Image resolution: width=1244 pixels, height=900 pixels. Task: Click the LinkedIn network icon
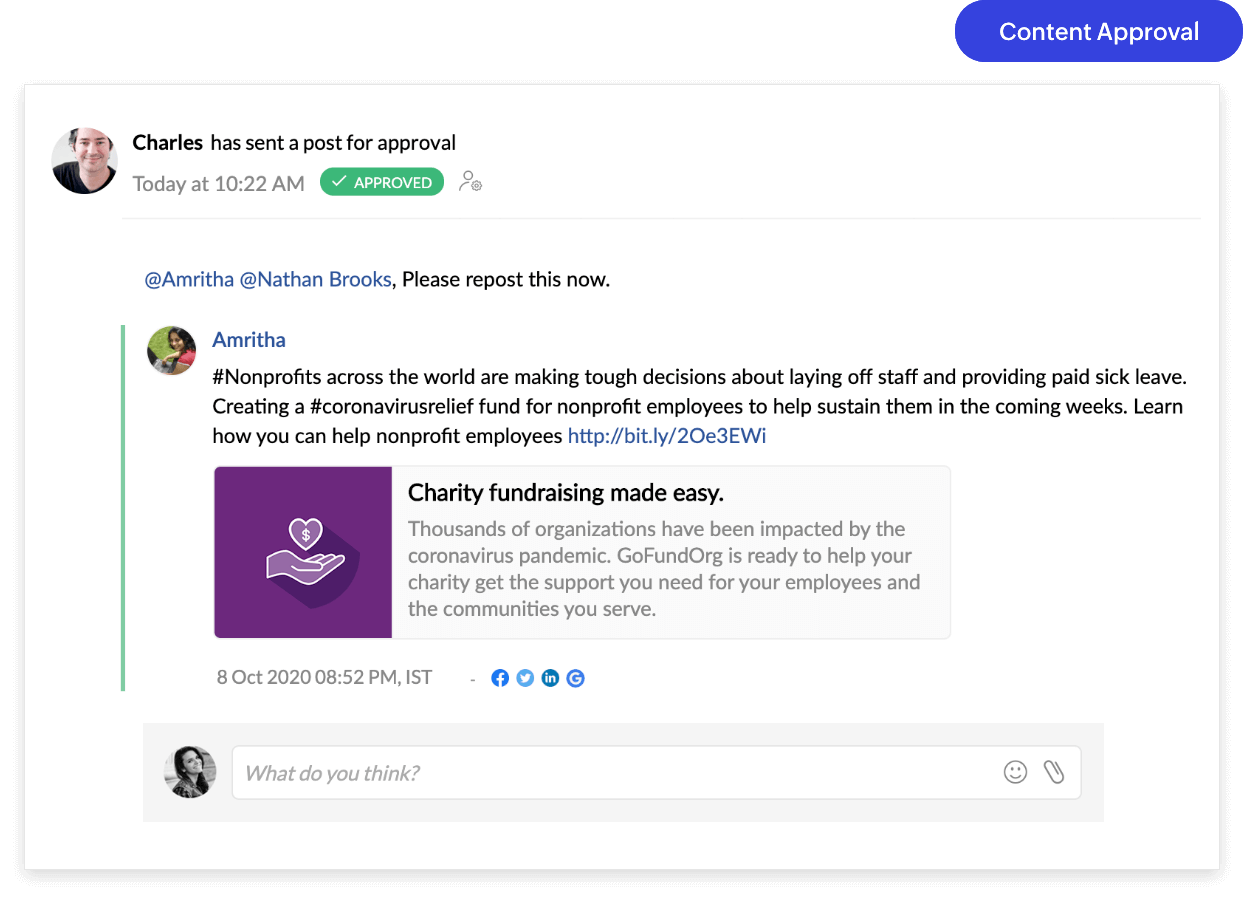(550, 678)
